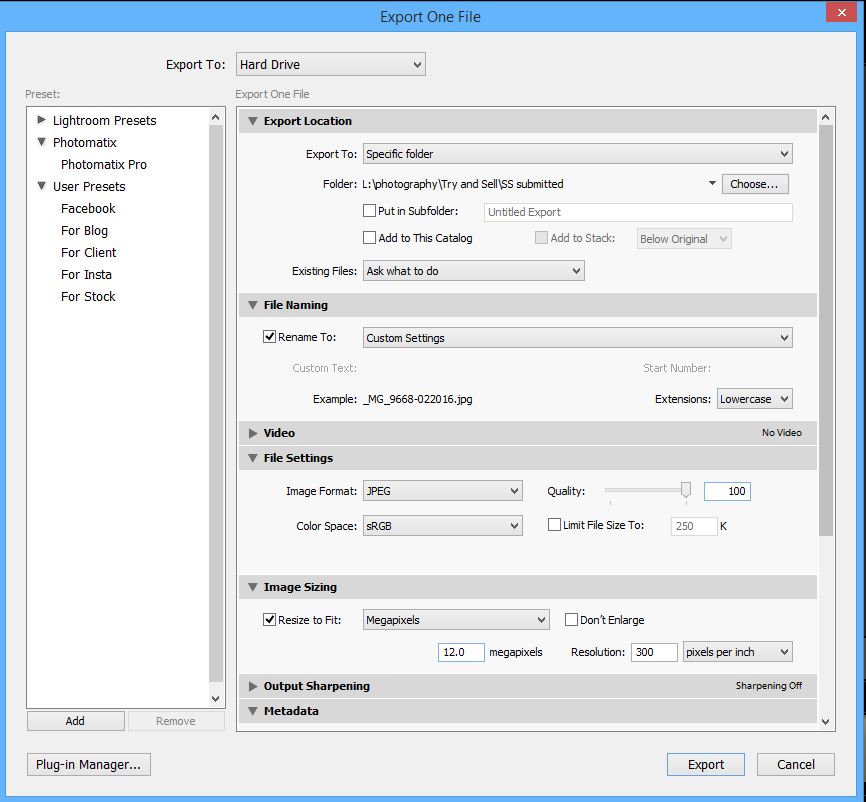Collapse the Export Location section
This screenshot has width=866, height=802.
[253, 121]
